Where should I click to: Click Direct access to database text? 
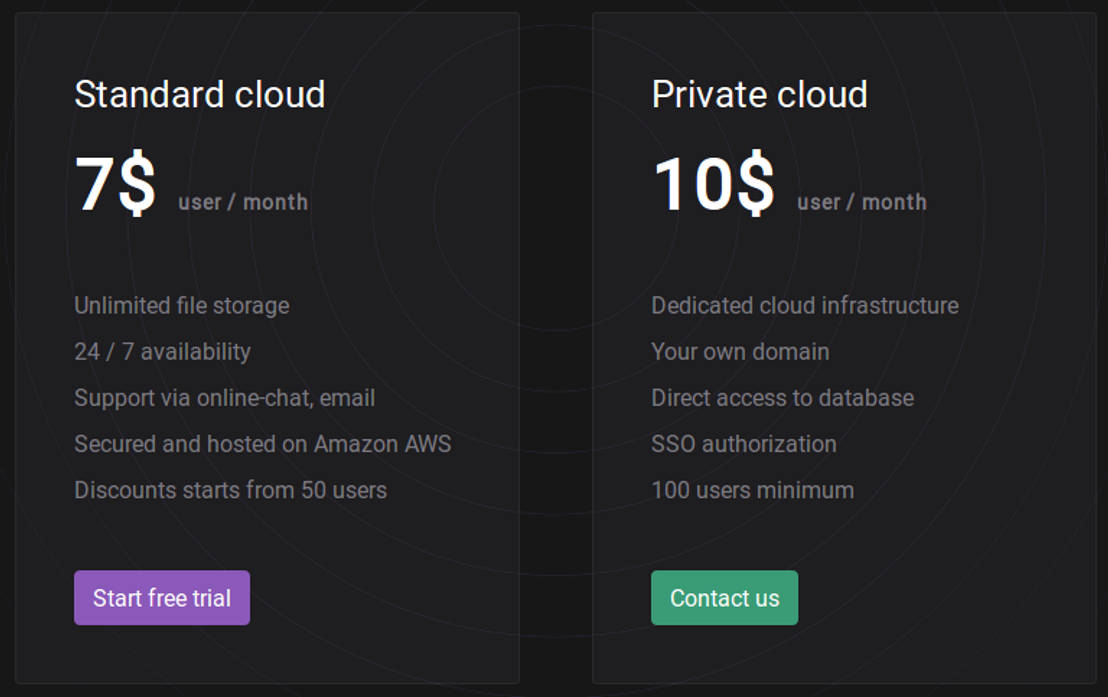click(782, 397)
